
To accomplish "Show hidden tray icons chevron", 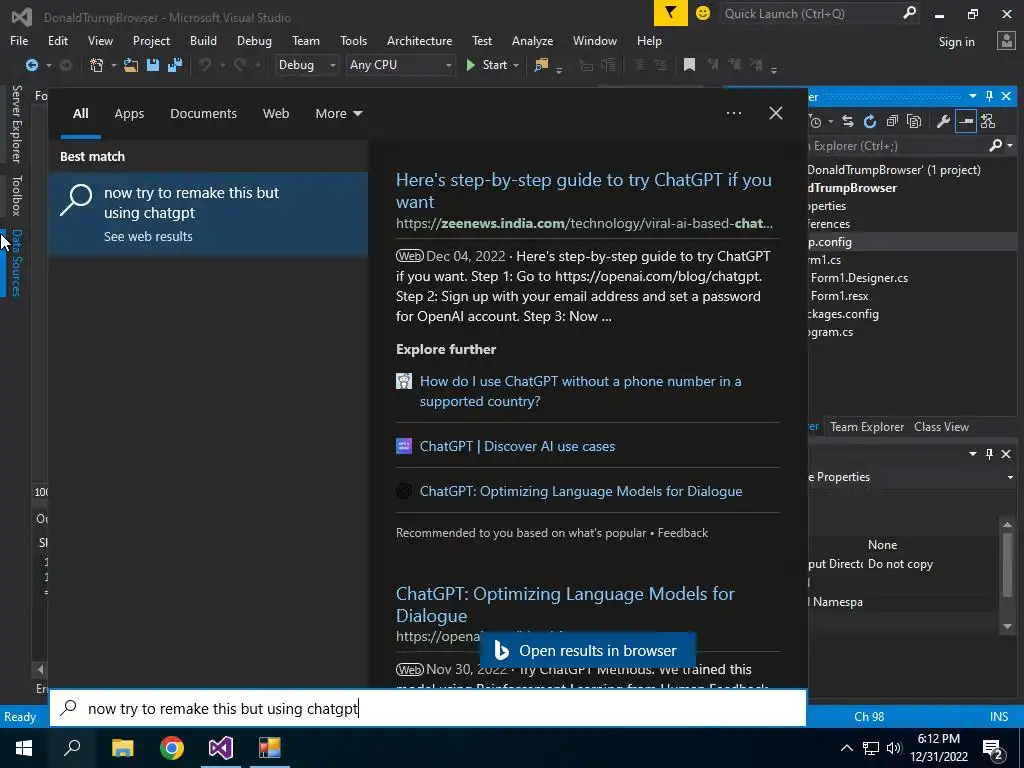I will (x=847, y=748).
